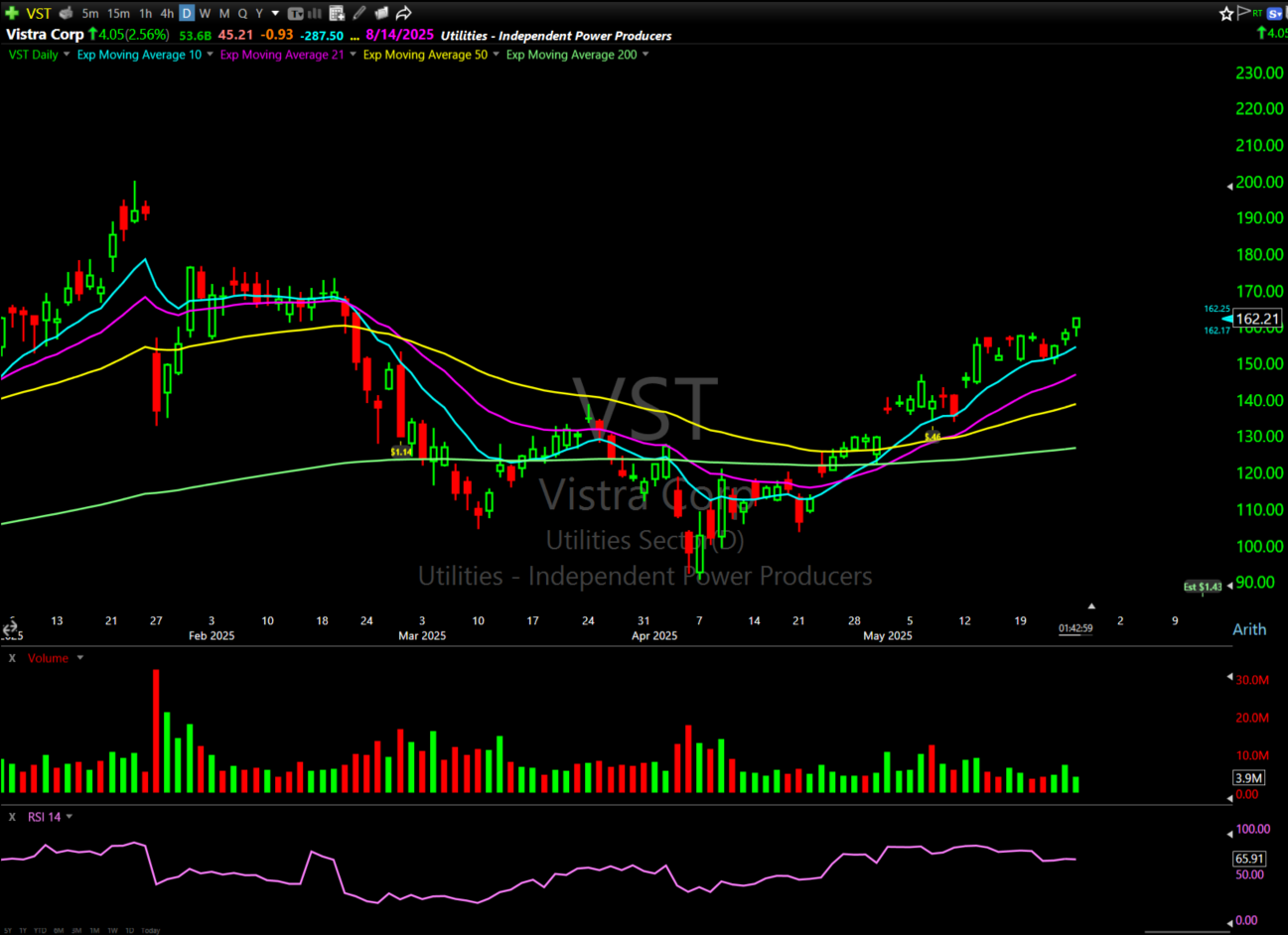Screen dimensions: 1288x935
Task: Select the Weekly (W) timeframe
Action: 205,13
